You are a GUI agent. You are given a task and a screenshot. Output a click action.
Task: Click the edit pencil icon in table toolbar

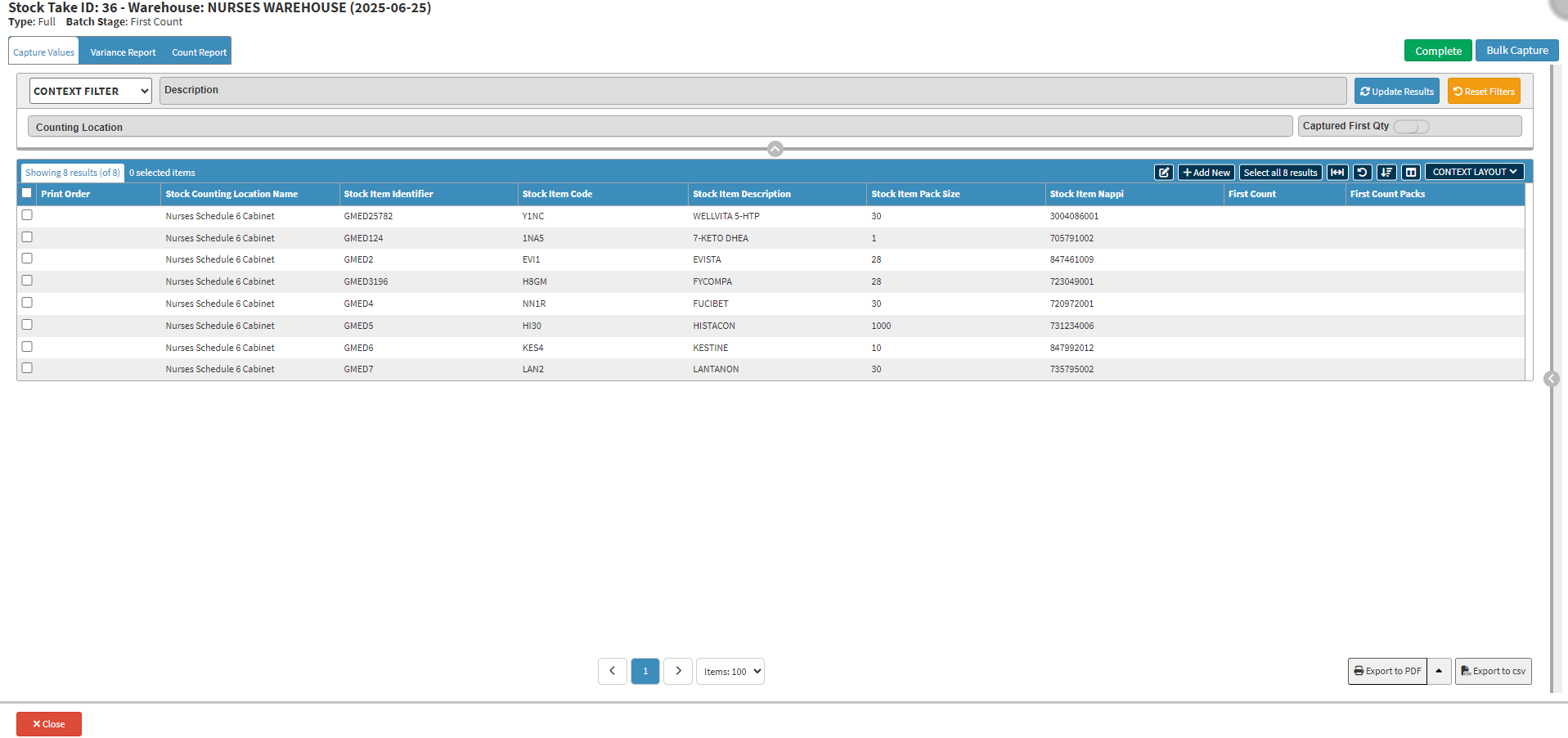[1163, 173]
